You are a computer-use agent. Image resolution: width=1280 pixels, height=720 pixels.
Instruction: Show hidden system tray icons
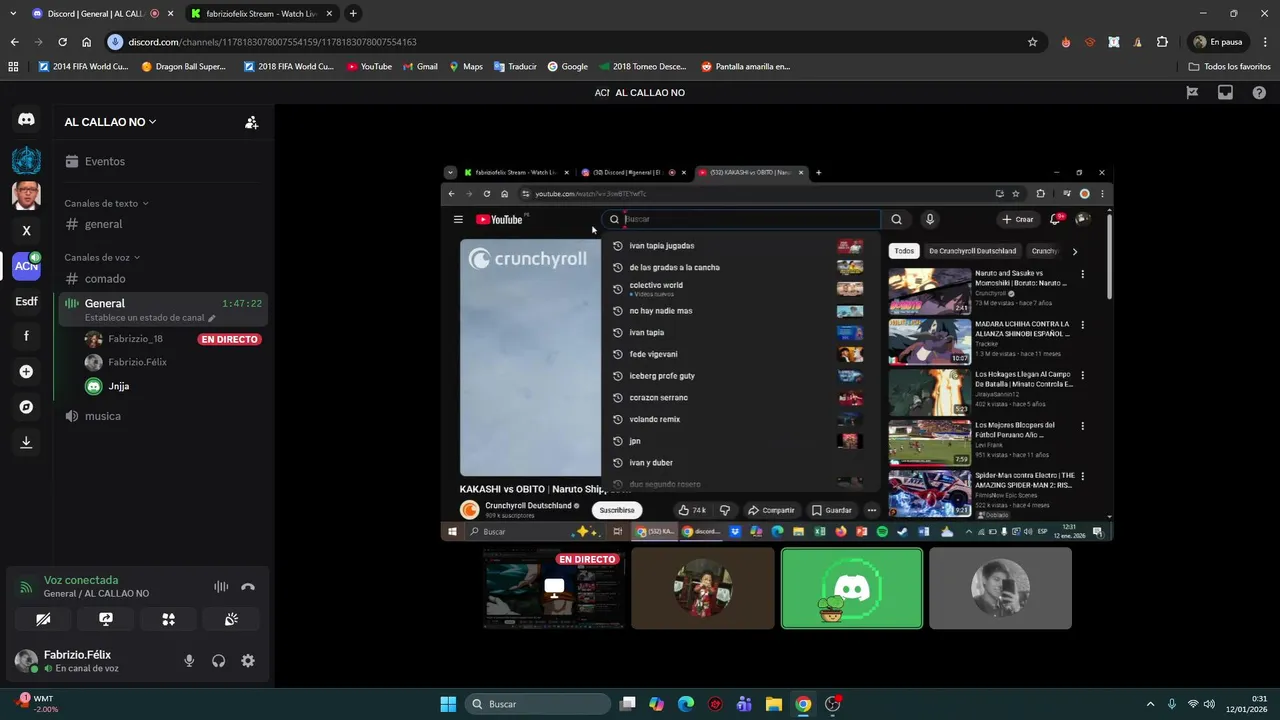click(x=1150, y=704)
